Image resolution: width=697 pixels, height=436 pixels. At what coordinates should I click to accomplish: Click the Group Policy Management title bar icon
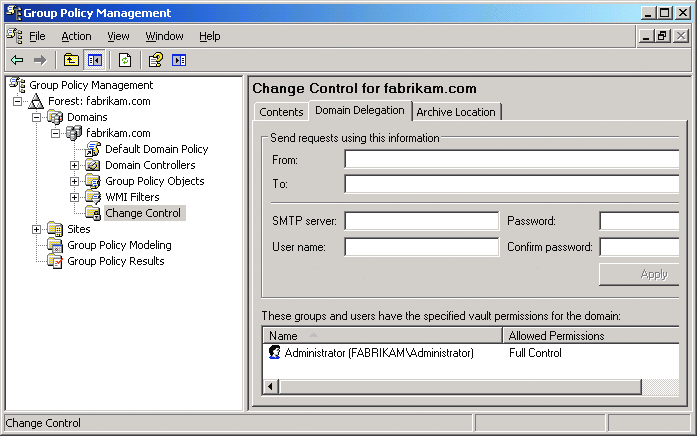coord(14,13)
